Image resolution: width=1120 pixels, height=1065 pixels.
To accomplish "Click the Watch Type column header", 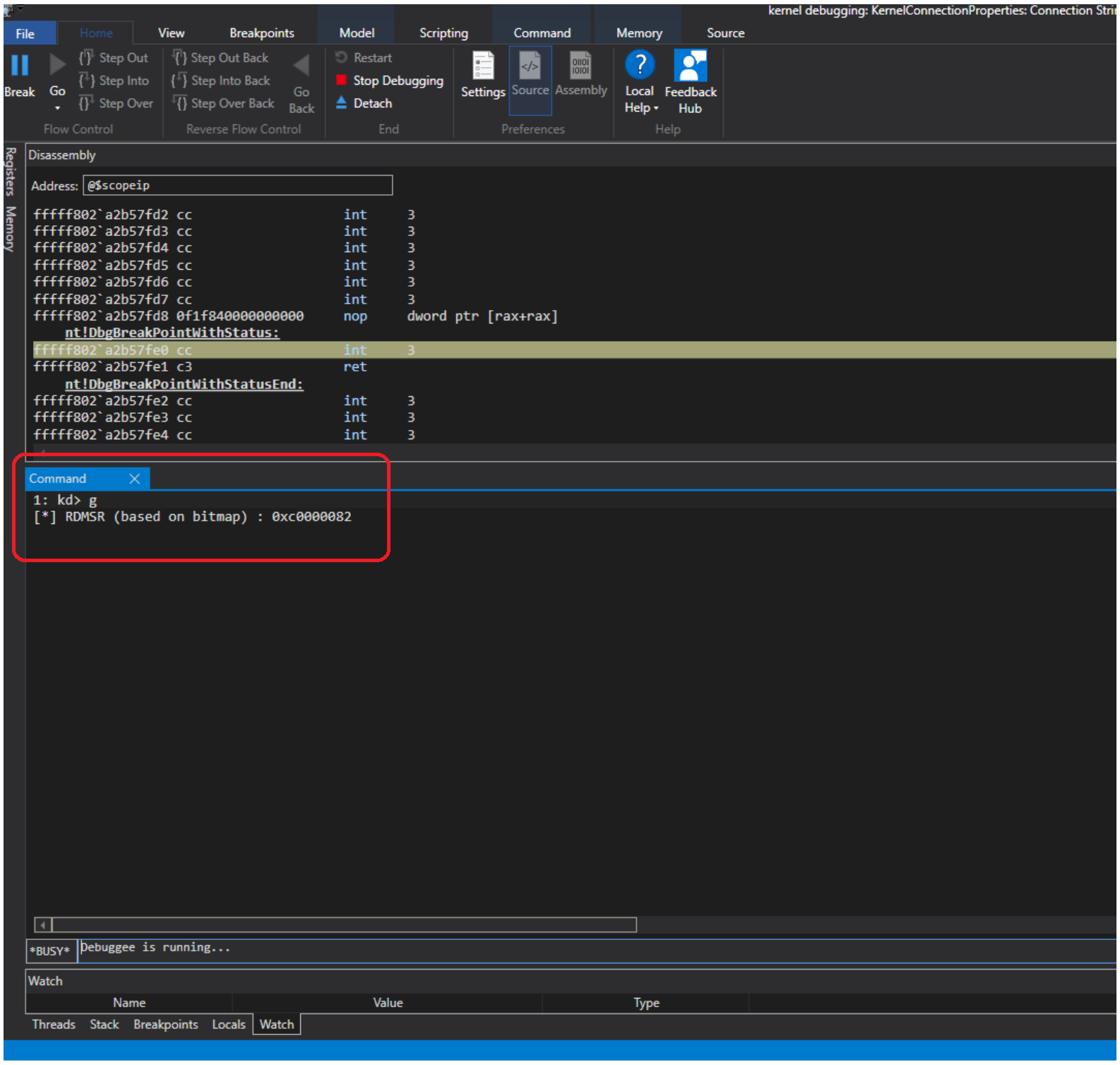I will [646, 1004].
